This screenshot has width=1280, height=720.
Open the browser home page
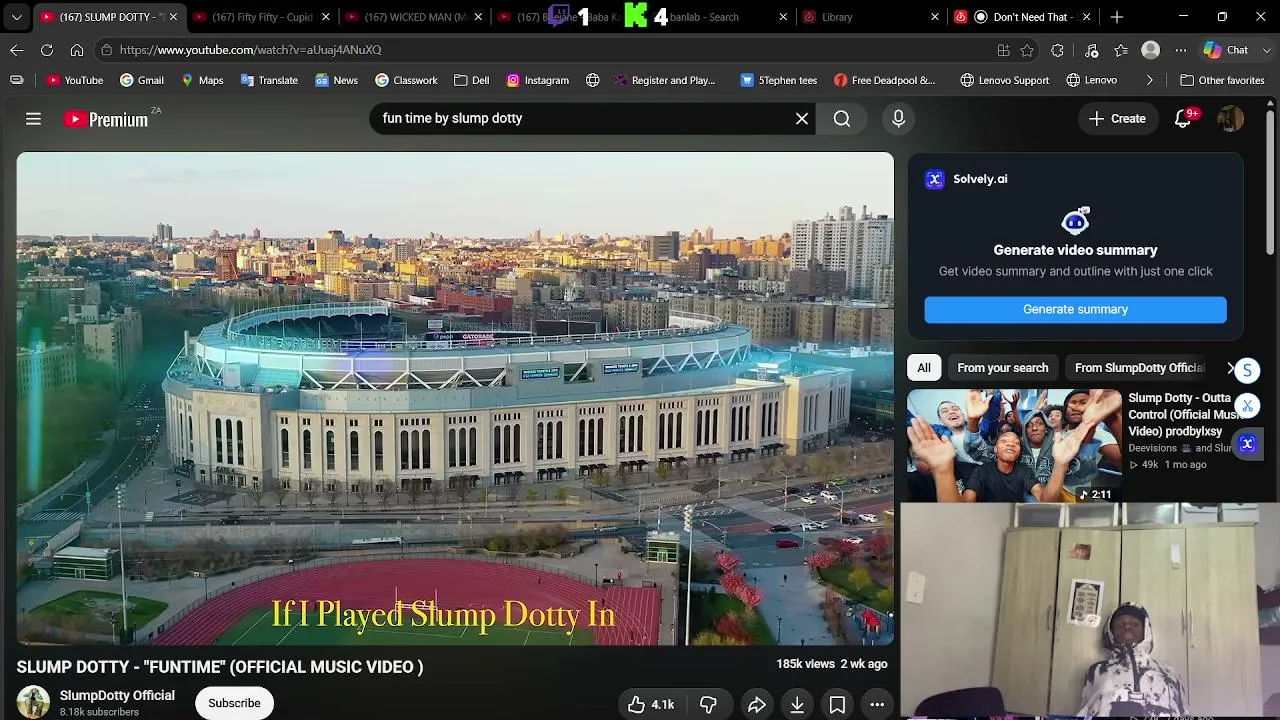pos(77,50)
